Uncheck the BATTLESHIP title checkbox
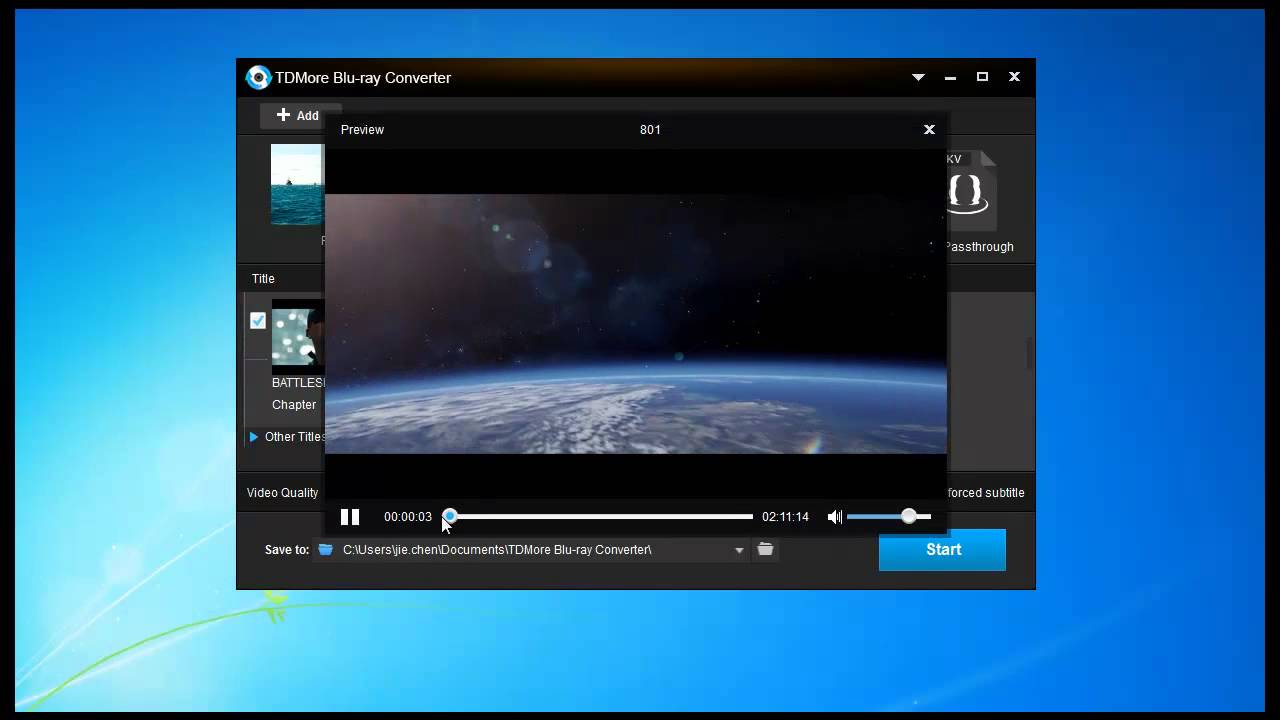The width and height of the screenshot is (1280, 720). pos(258,320)
